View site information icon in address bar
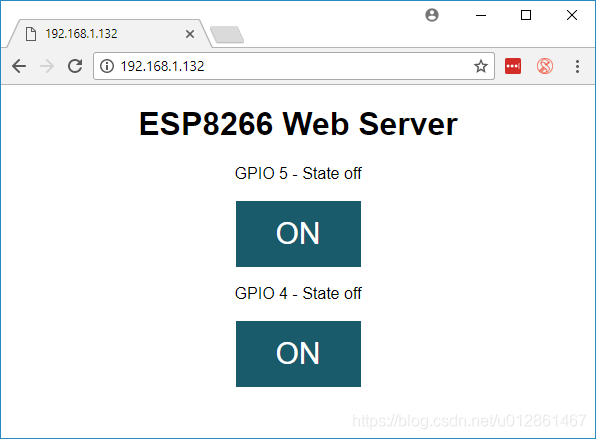 pos(107,66)
